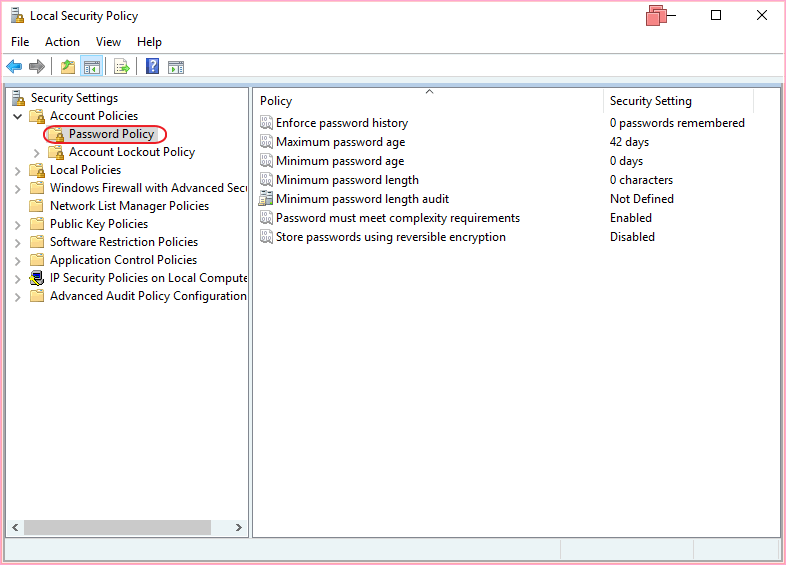This screenshot has height=565, width=786.
Task: Click the Account Lockout Policy folder icon
Action: pos(56,152)
